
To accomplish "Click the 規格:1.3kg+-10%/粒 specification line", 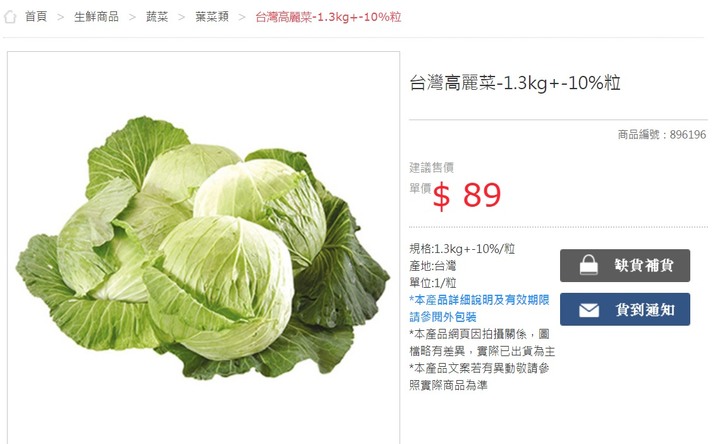I will coord(462,249).
